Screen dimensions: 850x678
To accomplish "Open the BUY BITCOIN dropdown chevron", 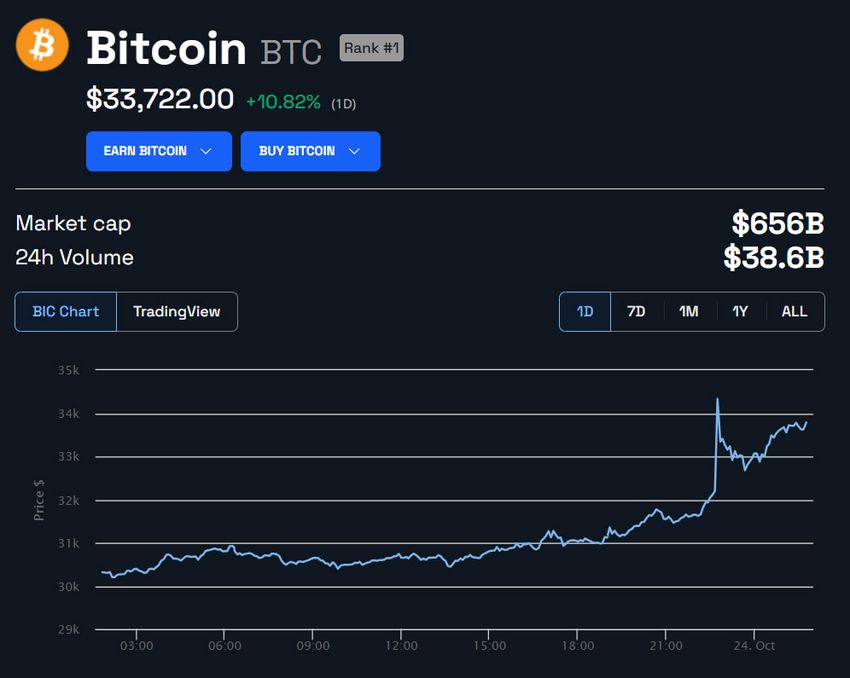I will (x=355, y=151).
